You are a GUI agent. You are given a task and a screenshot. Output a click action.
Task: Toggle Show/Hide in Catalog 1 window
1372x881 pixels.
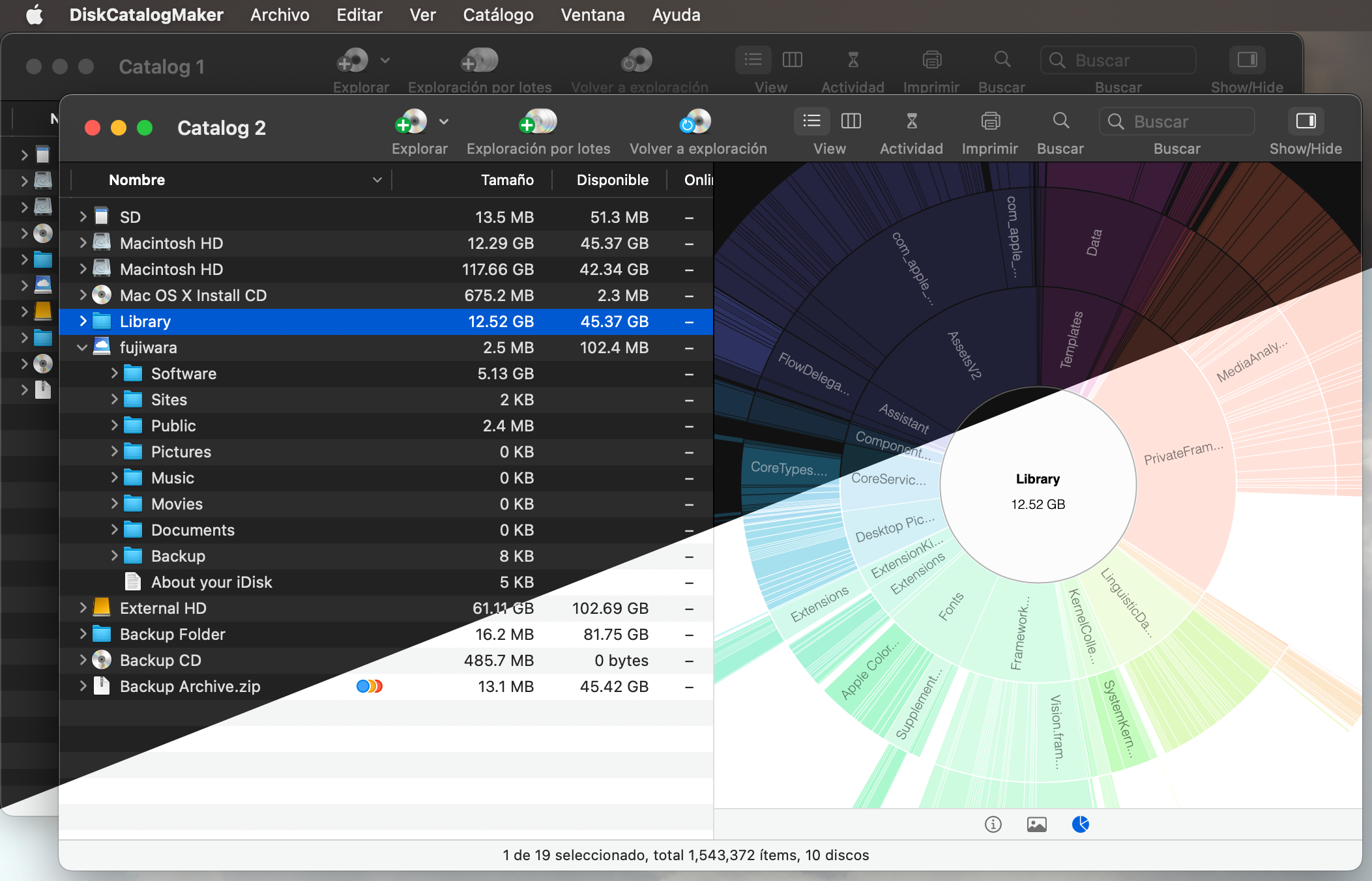click(1247, 60)
